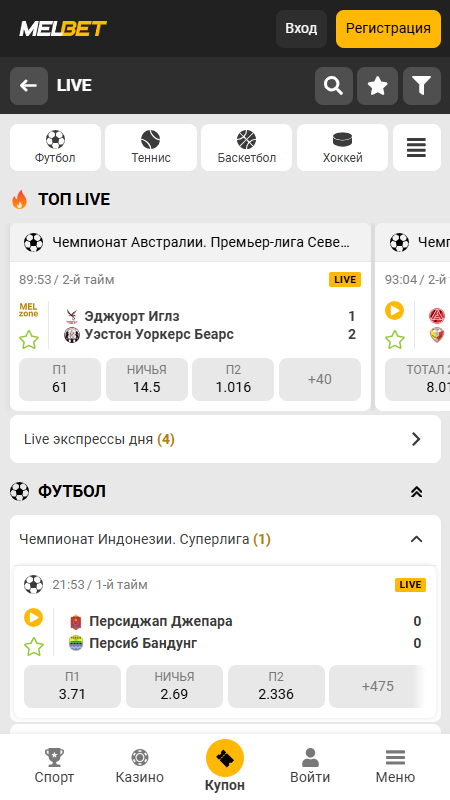Open the full sports list hamburger icon
Viewport: 450px width, 800px height.
point(416,147)
